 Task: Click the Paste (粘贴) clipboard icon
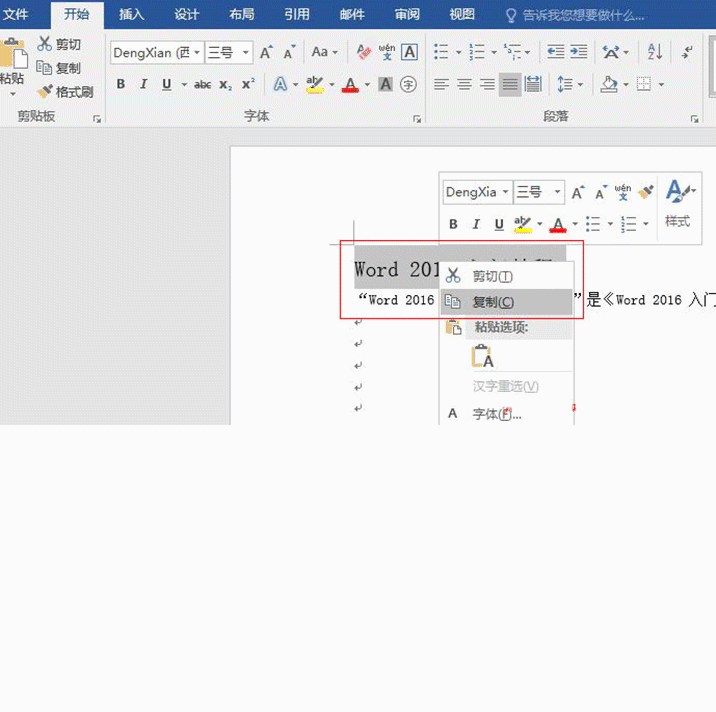point(14,54)
